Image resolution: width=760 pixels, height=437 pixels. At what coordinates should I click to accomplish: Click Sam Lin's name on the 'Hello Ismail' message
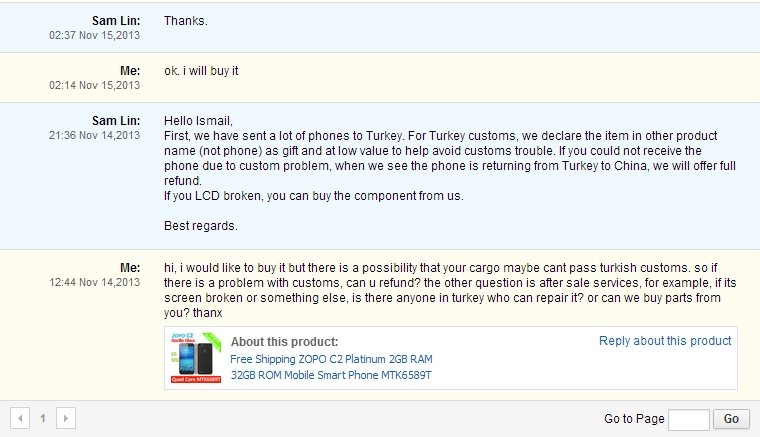[116, 120]
